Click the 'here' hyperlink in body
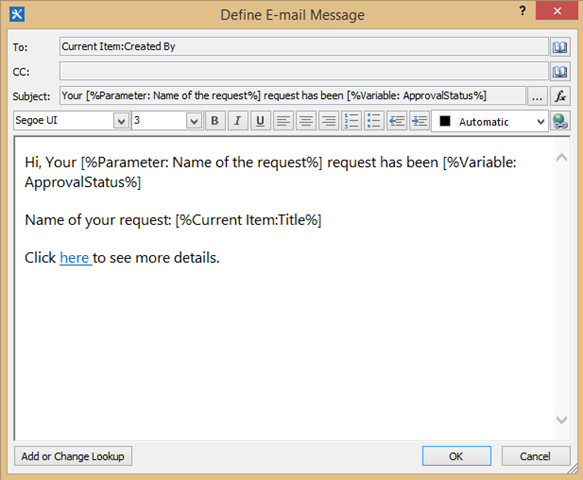 click(x=75, y=257)
